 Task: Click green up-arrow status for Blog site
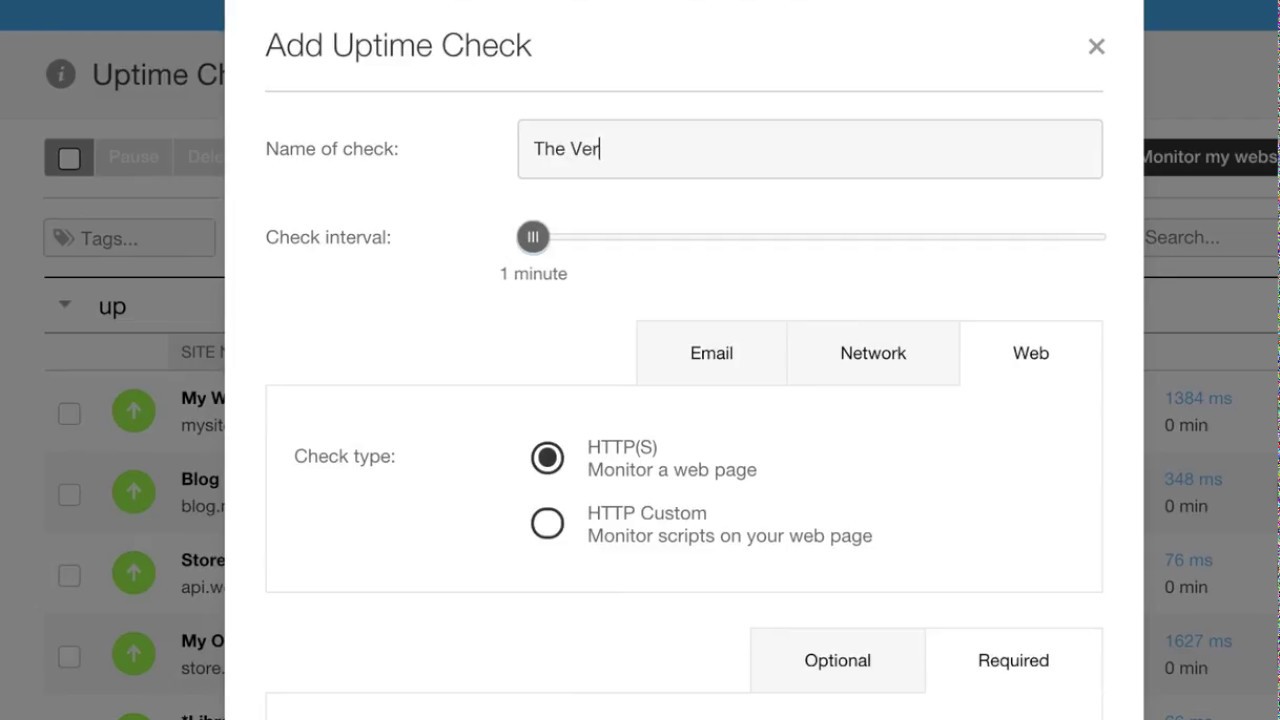tap(134, 492)
